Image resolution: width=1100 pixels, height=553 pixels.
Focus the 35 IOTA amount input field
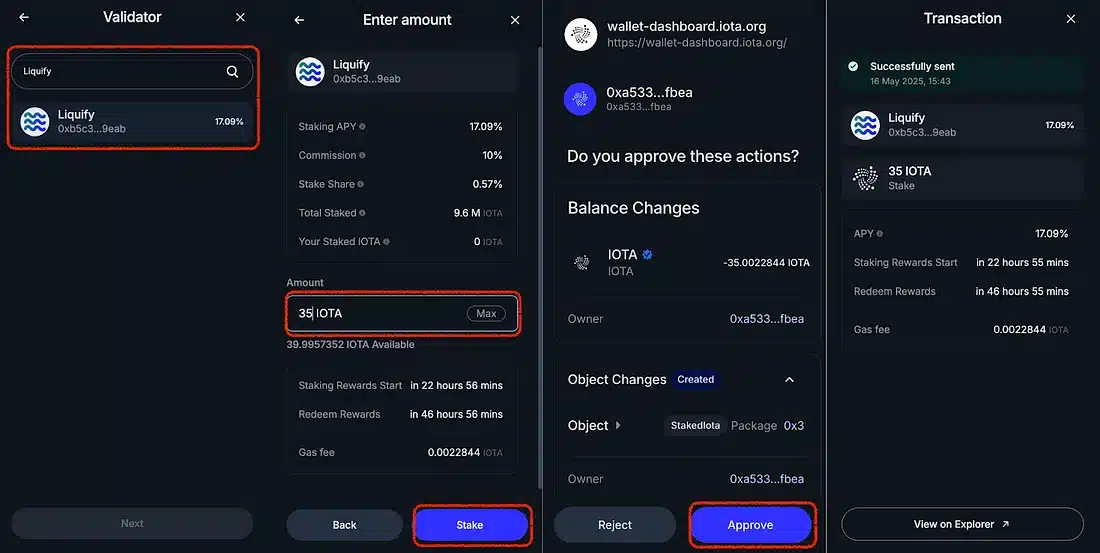[402, 314]
